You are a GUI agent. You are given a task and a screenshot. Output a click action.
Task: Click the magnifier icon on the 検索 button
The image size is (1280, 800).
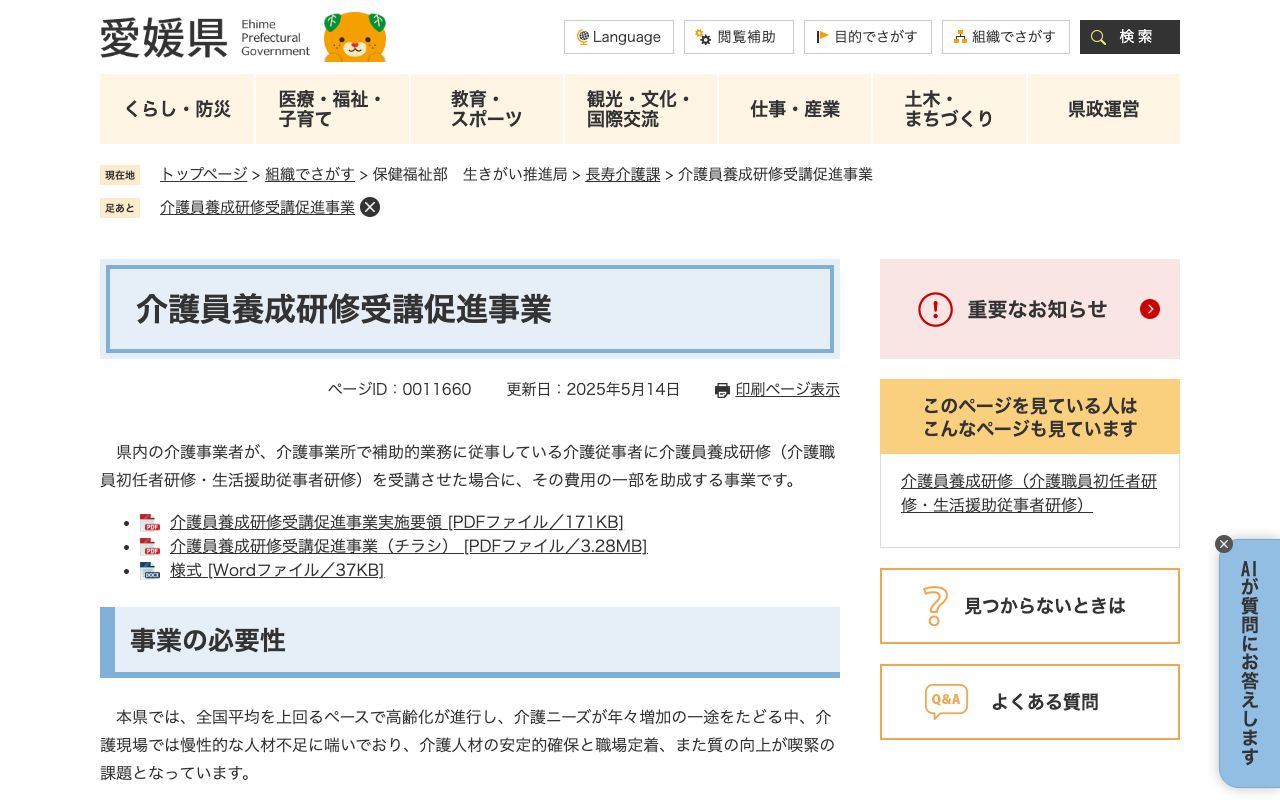tap(1098, 37)
